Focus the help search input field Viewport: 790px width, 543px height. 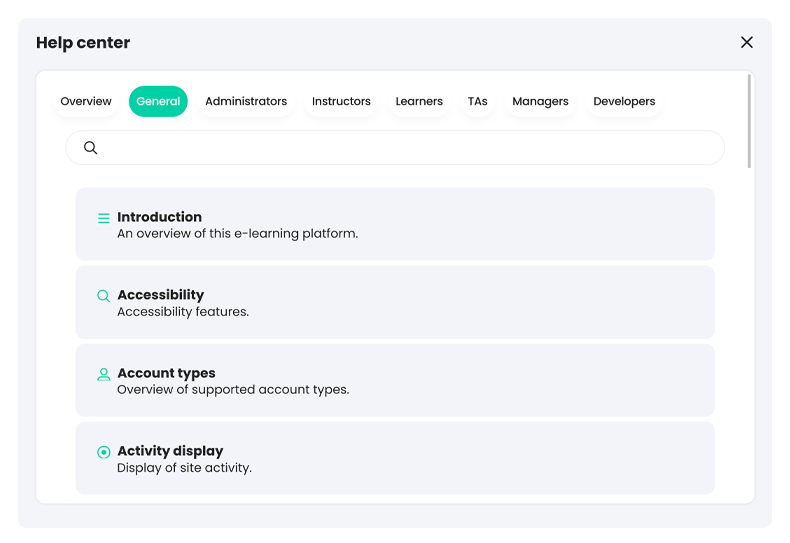point(395,148)
